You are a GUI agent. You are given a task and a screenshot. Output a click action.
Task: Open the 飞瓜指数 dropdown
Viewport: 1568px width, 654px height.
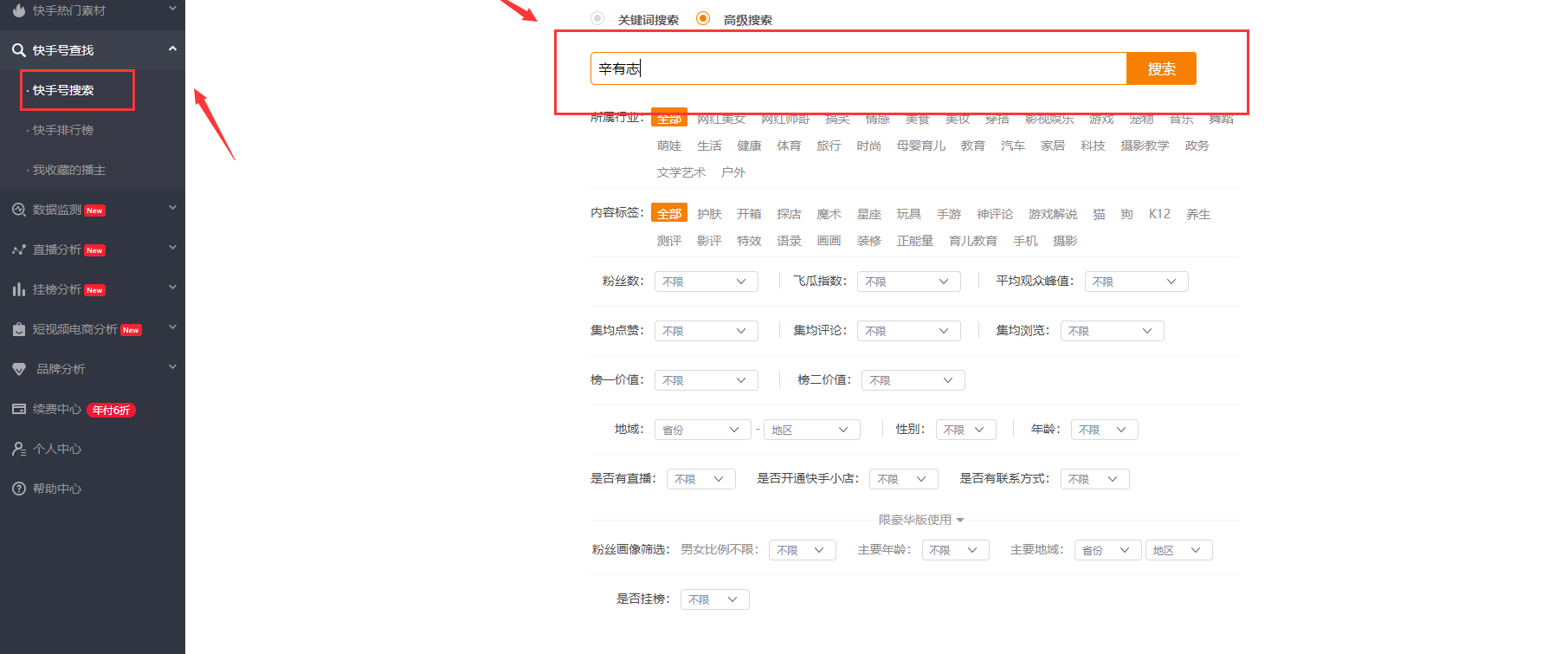point(909,282)
